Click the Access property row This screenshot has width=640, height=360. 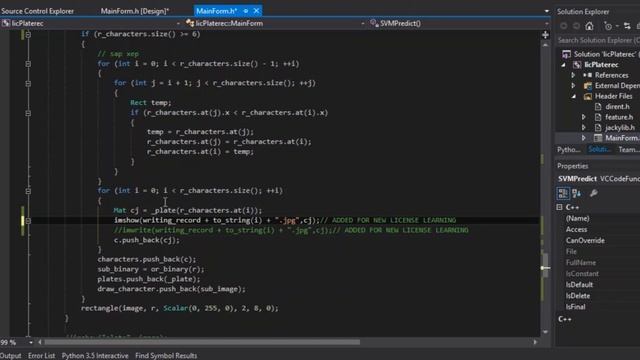[x=598, y=229]
